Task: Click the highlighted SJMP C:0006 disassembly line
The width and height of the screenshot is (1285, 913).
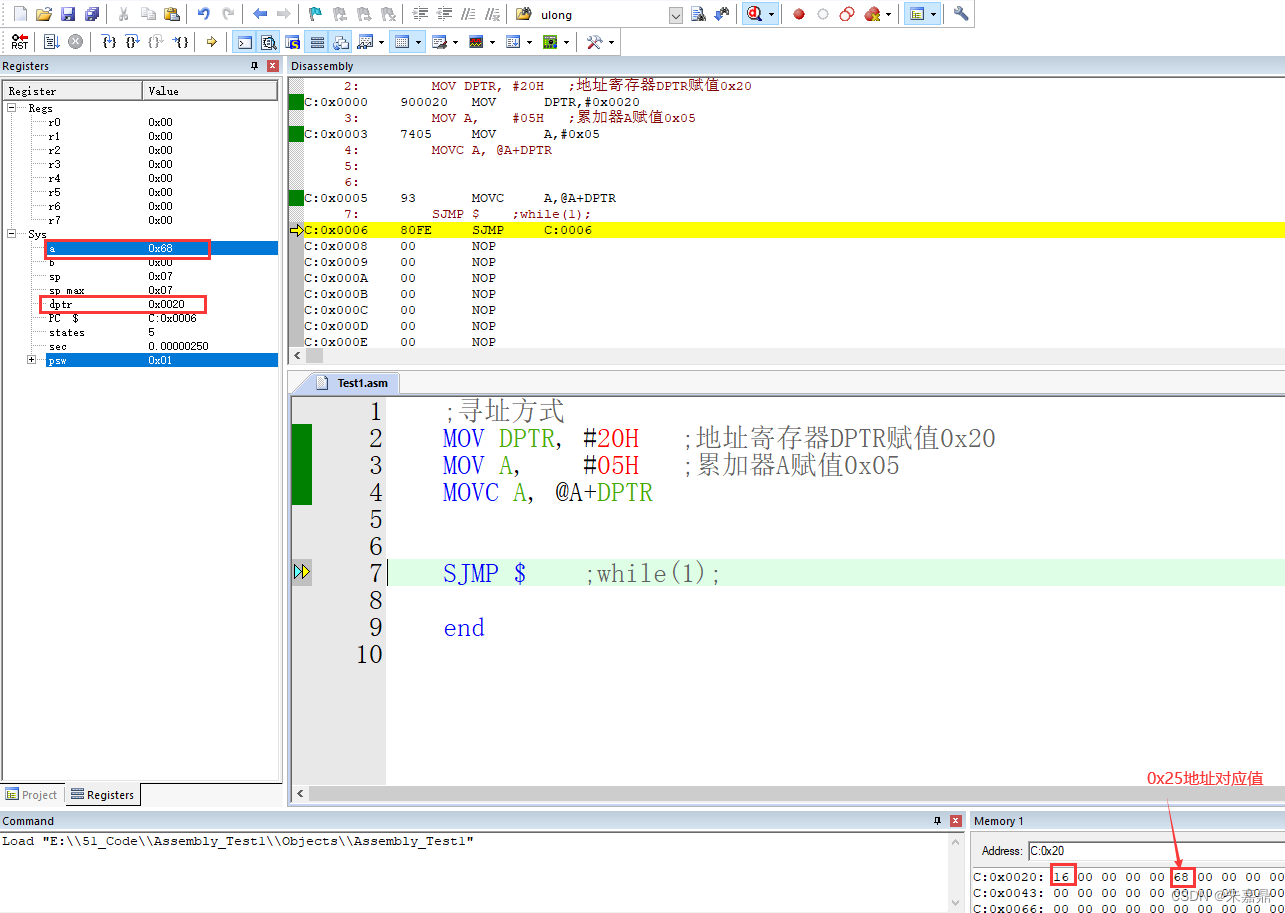Action: tap(794, 230)
